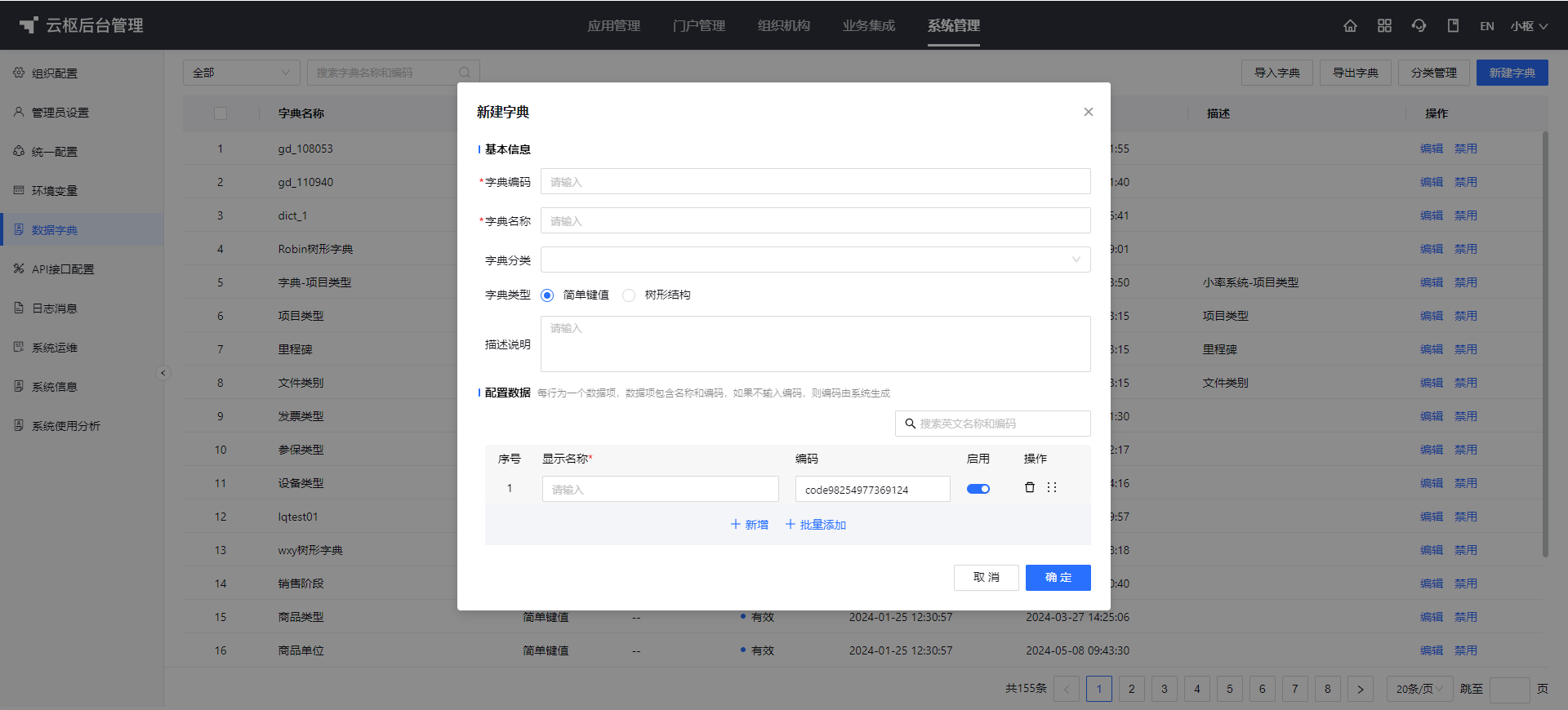Collapse the left sidebar arrow
The image size is (1568, 710).
click(163, 373)
